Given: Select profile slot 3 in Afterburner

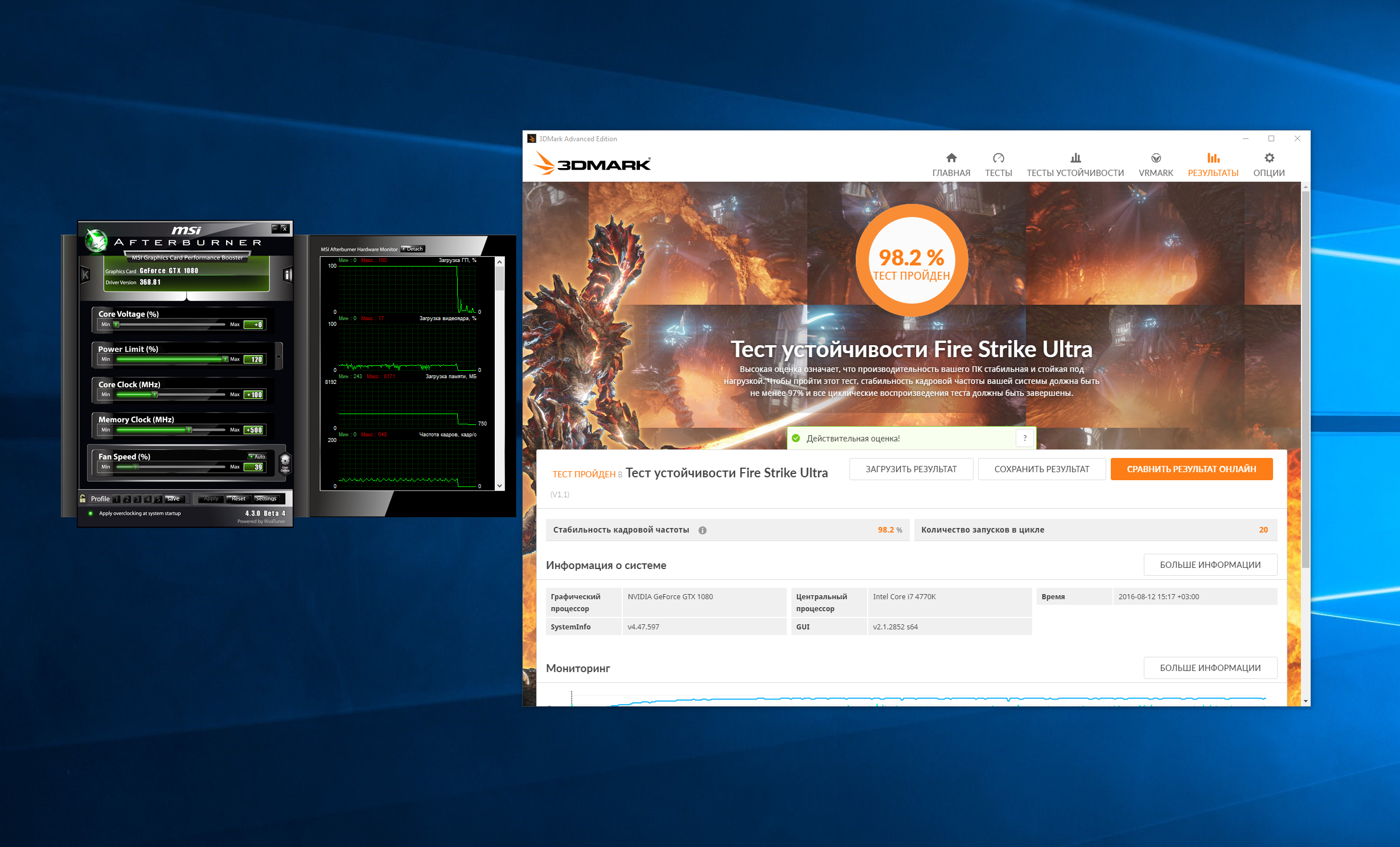Looking at the screenshot, I should 137,499.
